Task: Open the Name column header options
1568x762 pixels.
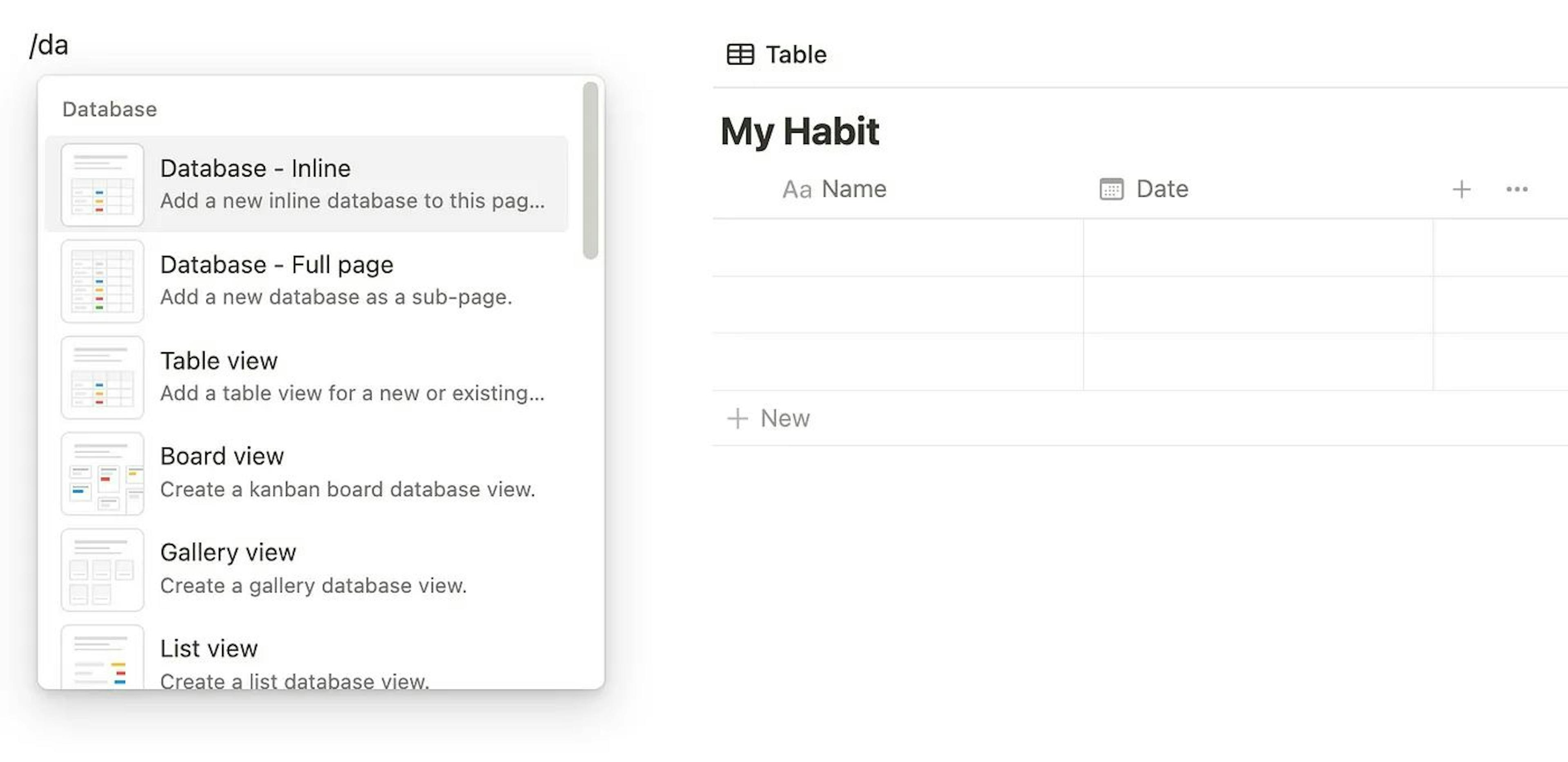Action: click(x=853, y=190)
